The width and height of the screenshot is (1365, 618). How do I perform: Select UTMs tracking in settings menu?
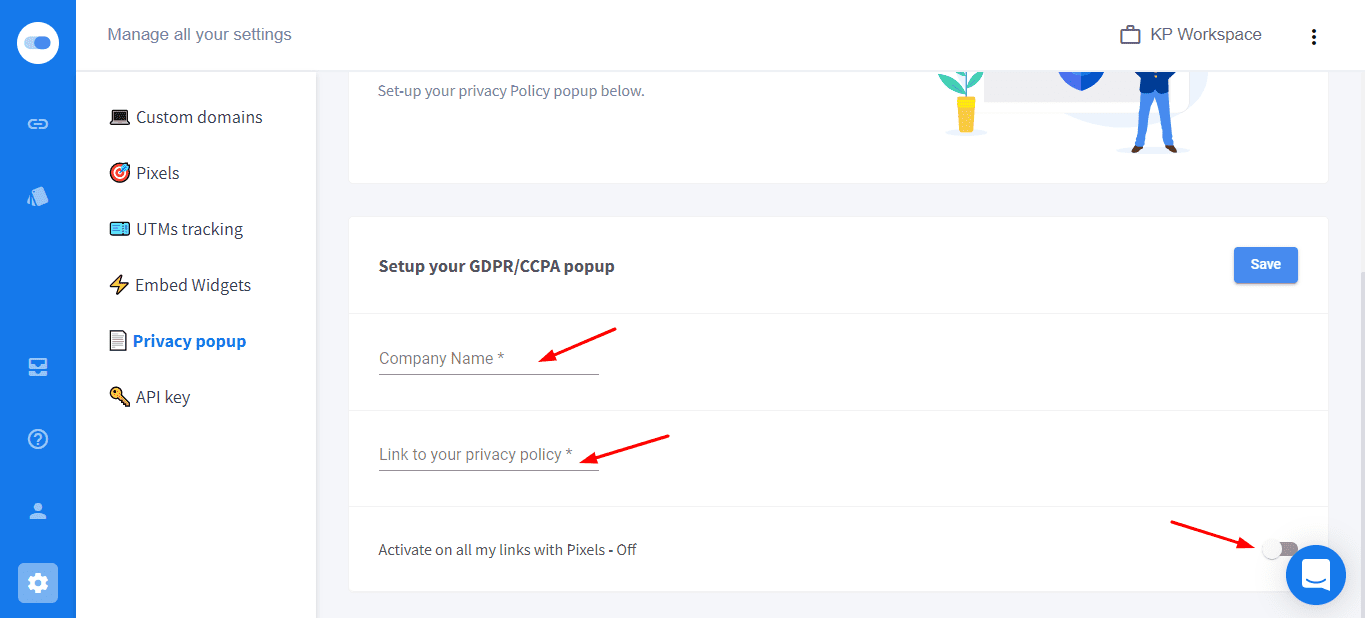189,229
